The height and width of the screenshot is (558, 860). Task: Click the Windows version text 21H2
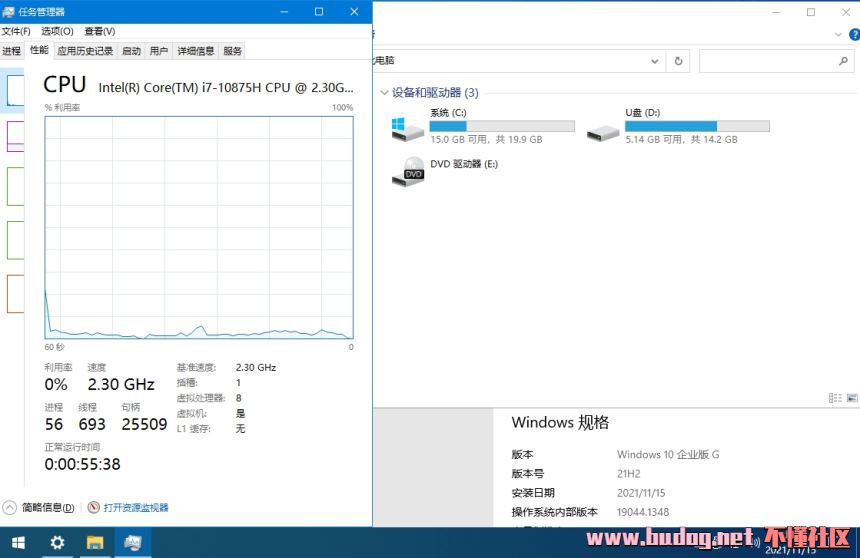[x=629, y=474]
